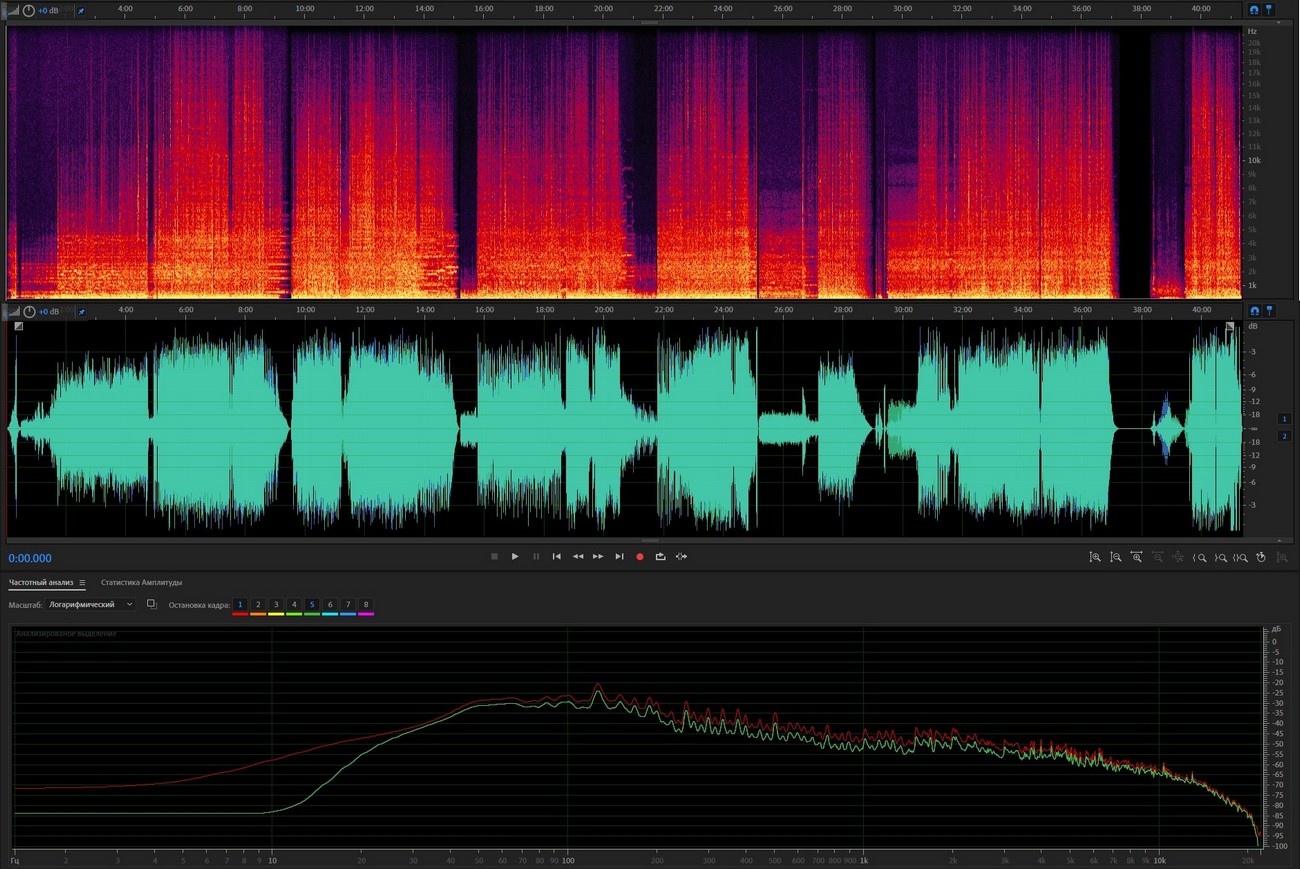Click the Fast Forward icon
The image size is (1300, 869).
coord(598,557)
